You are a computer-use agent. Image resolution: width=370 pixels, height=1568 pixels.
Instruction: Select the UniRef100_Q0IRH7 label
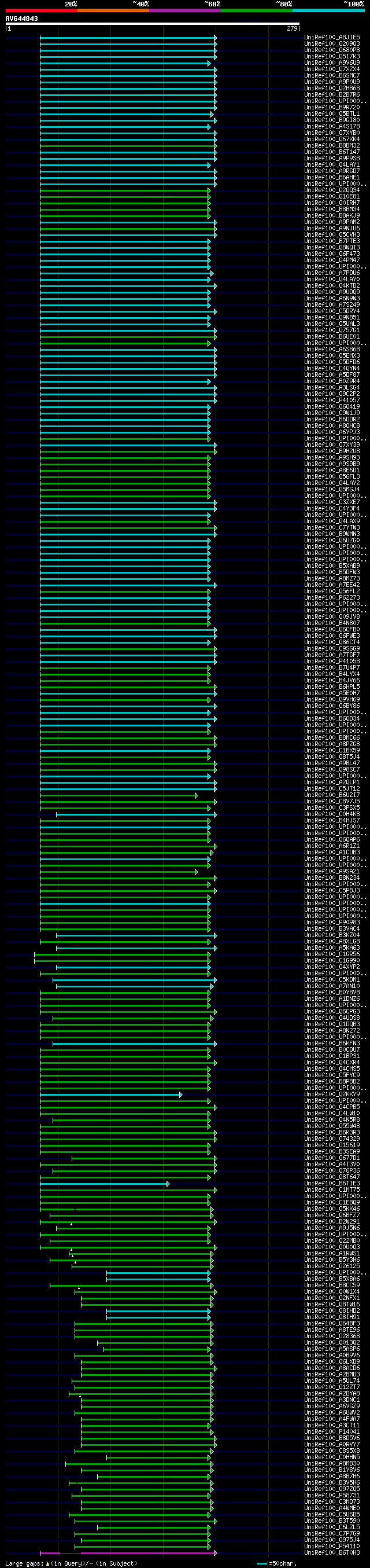point(332,203)
